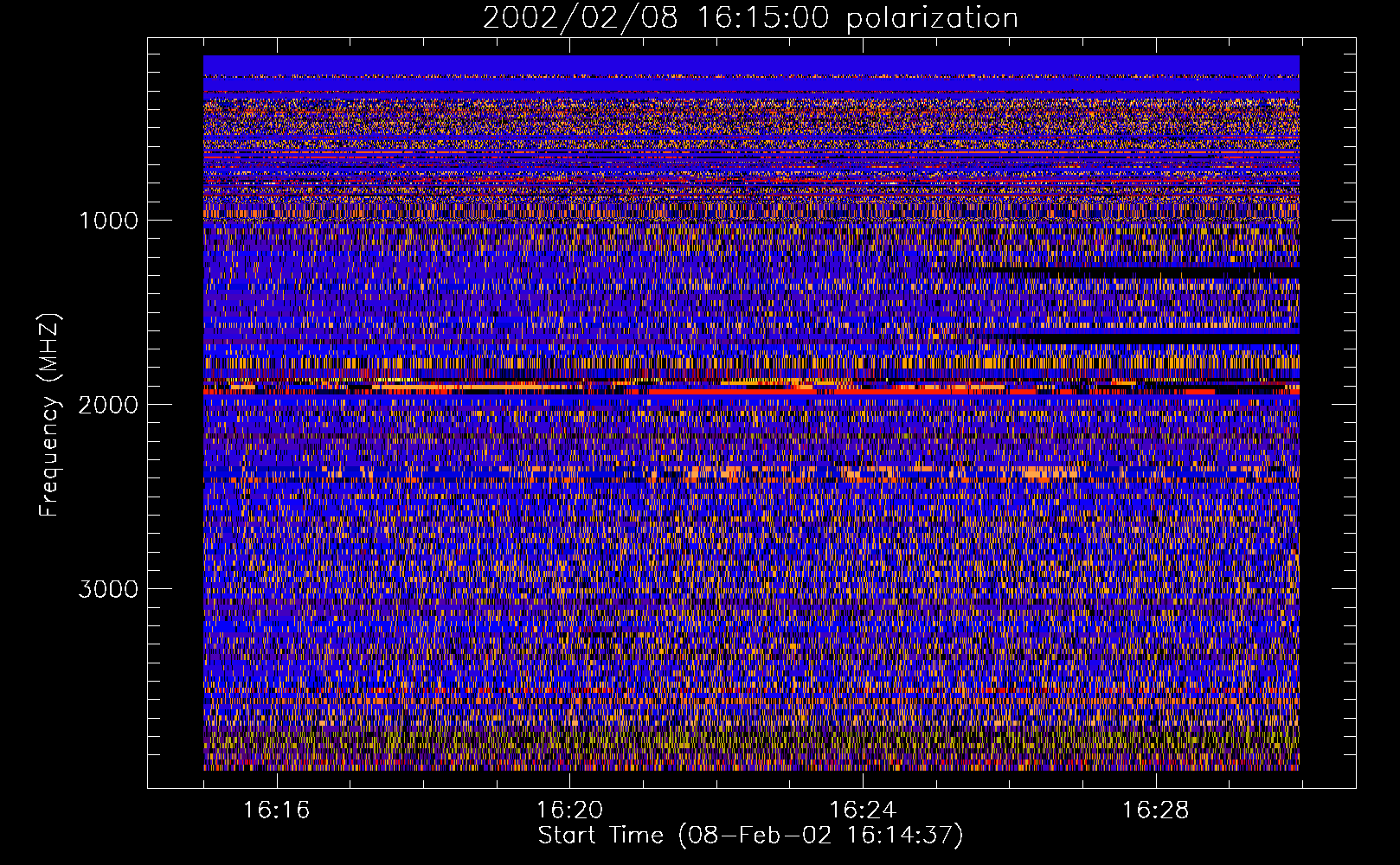The height and width of the screenshot is (865, 1400).
Task: Click the 16:28 time tick label
Action: pyautogui.click(x=1155, y=811)
